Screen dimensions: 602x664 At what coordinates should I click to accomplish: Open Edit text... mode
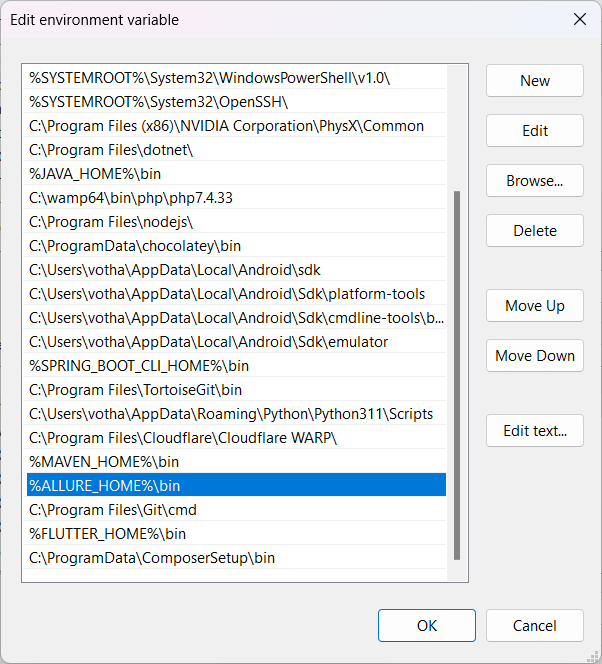click(x=535, y=430)
